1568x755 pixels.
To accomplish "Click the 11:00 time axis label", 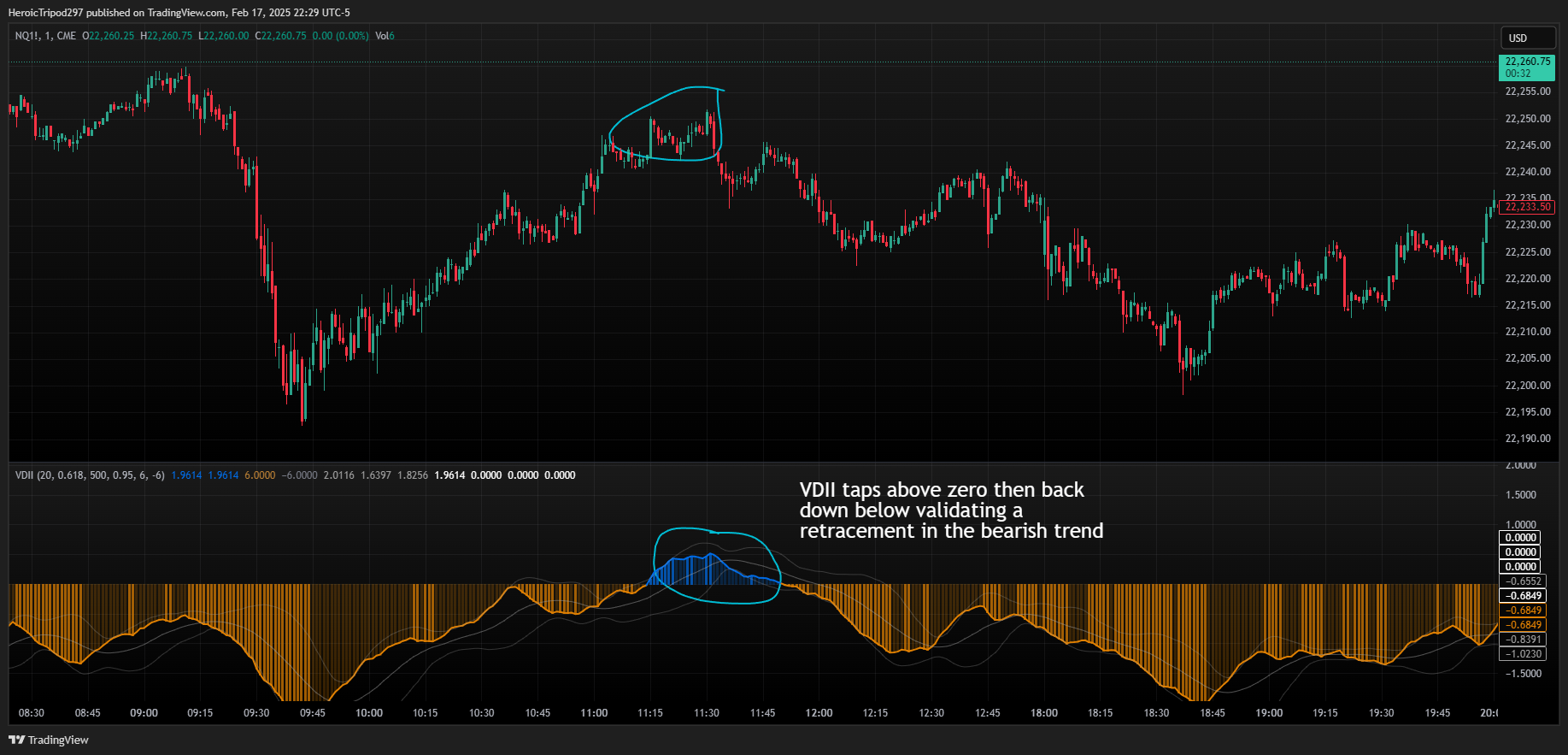I will click(x=594, y=713).
